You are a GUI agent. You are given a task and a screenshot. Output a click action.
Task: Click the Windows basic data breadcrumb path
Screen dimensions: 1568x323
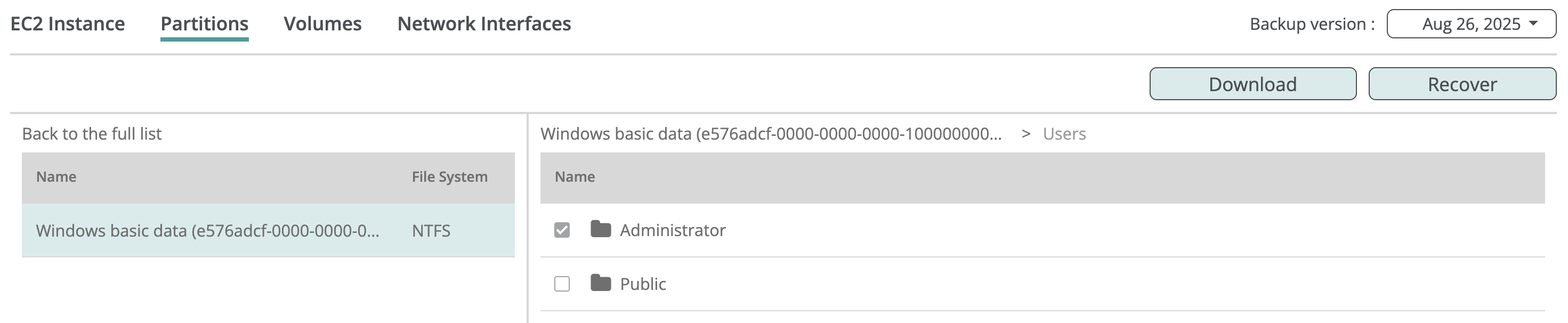771,134
